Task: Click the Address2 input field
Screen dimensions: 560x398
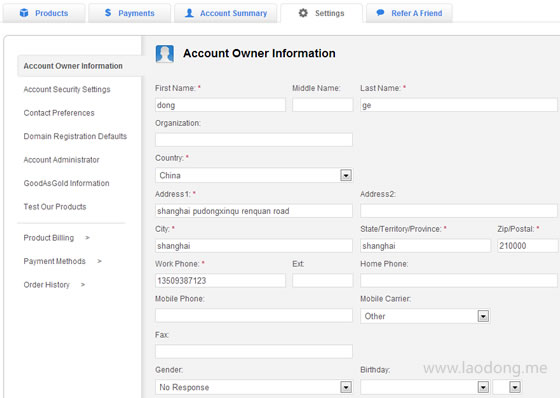Action: point(459,211)
